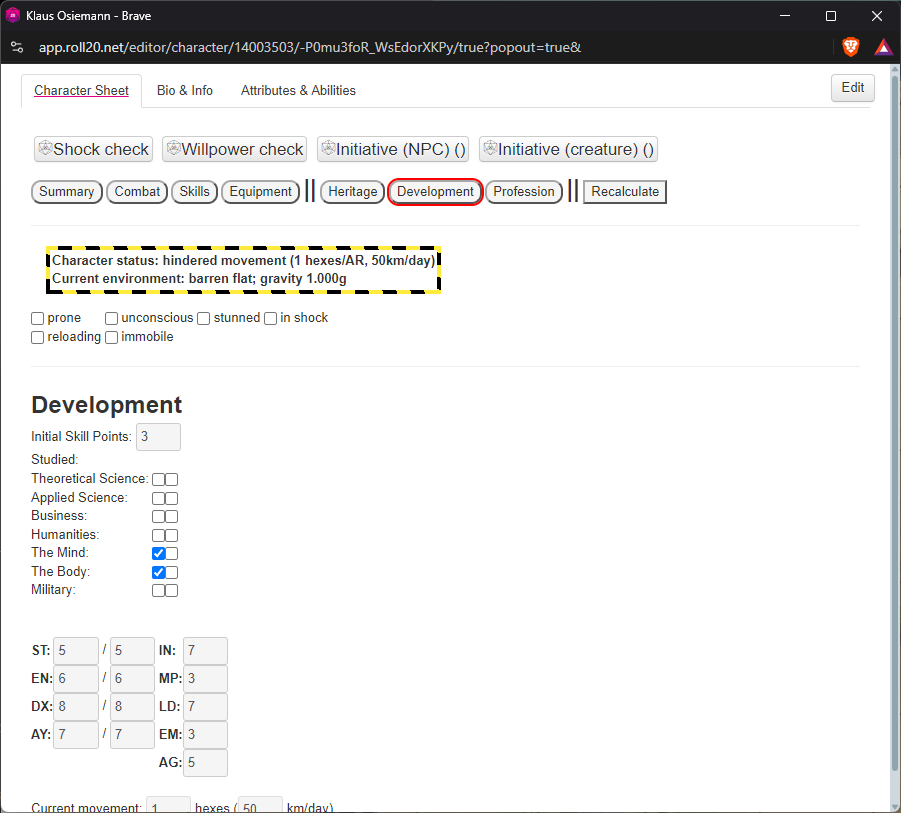The width and height of the screenshot is (901, 813).
Task: Open the Attributes & Abilities tab
Action: pyautogui.click(x=298, y=90)
